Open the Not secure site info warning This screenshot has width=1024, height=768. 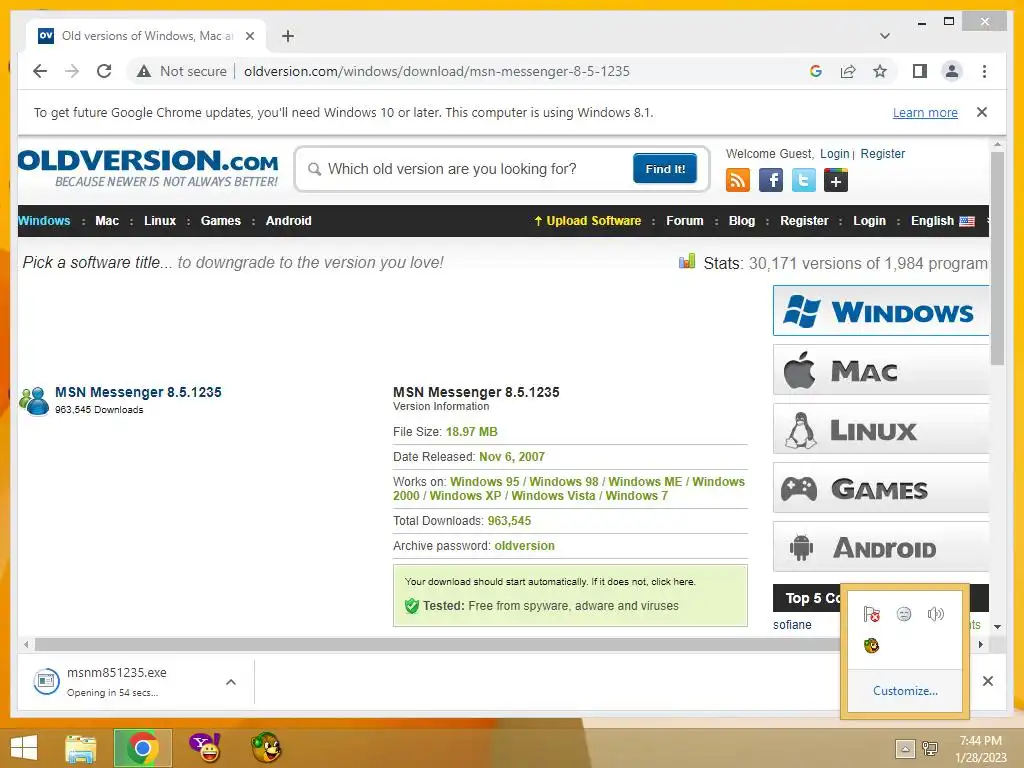click(182, 71)
